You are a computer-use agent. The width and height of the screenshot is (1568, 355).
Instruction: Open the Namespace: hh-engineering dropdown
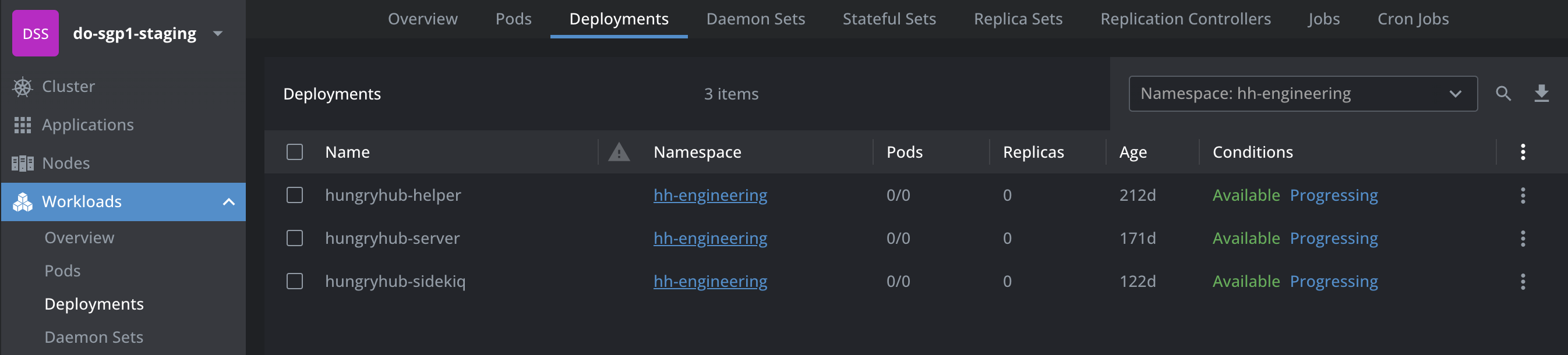point(1302,94)
